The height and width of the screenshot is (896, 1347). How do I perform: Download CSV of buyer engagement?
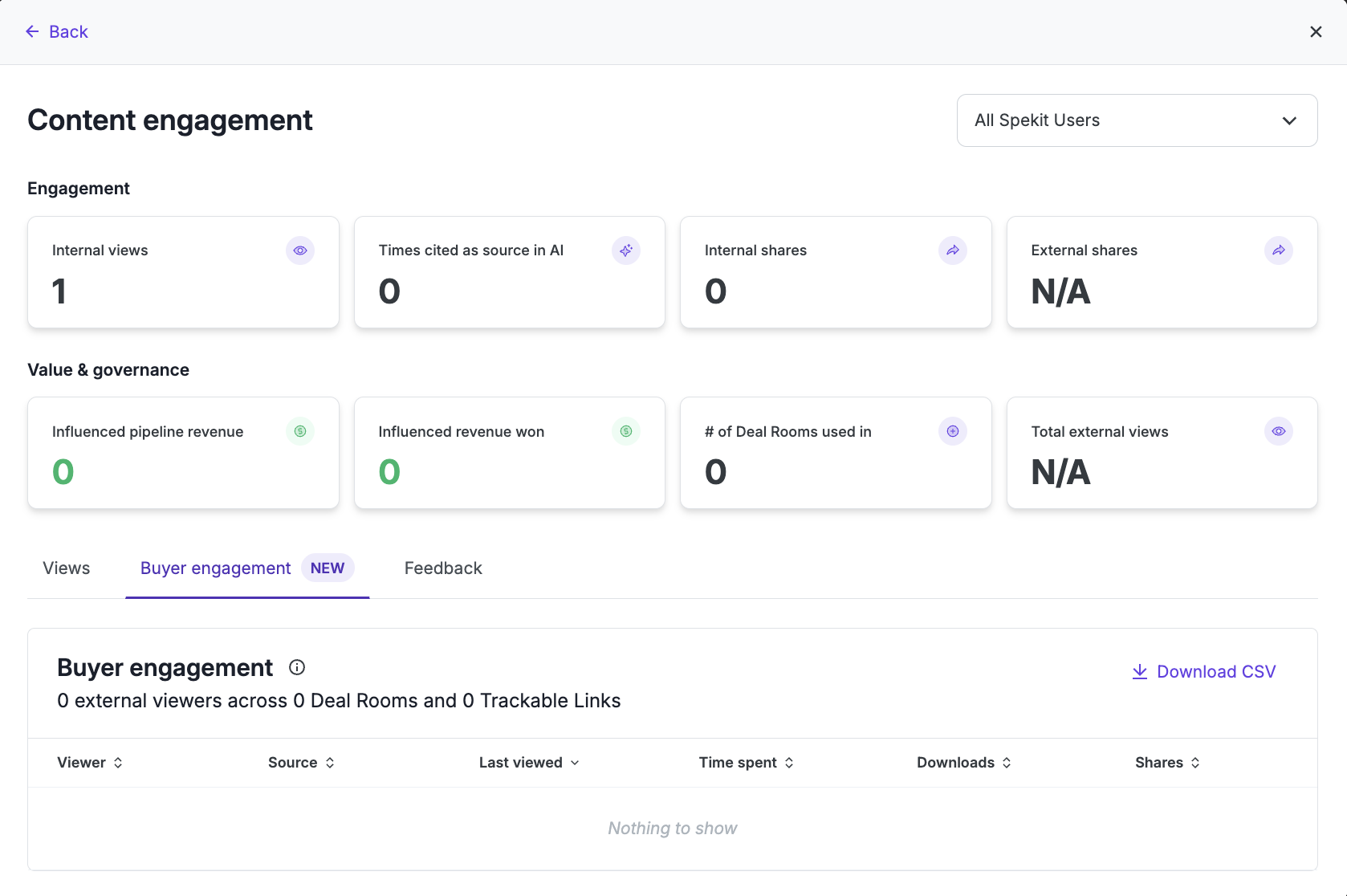(1203, 672)
